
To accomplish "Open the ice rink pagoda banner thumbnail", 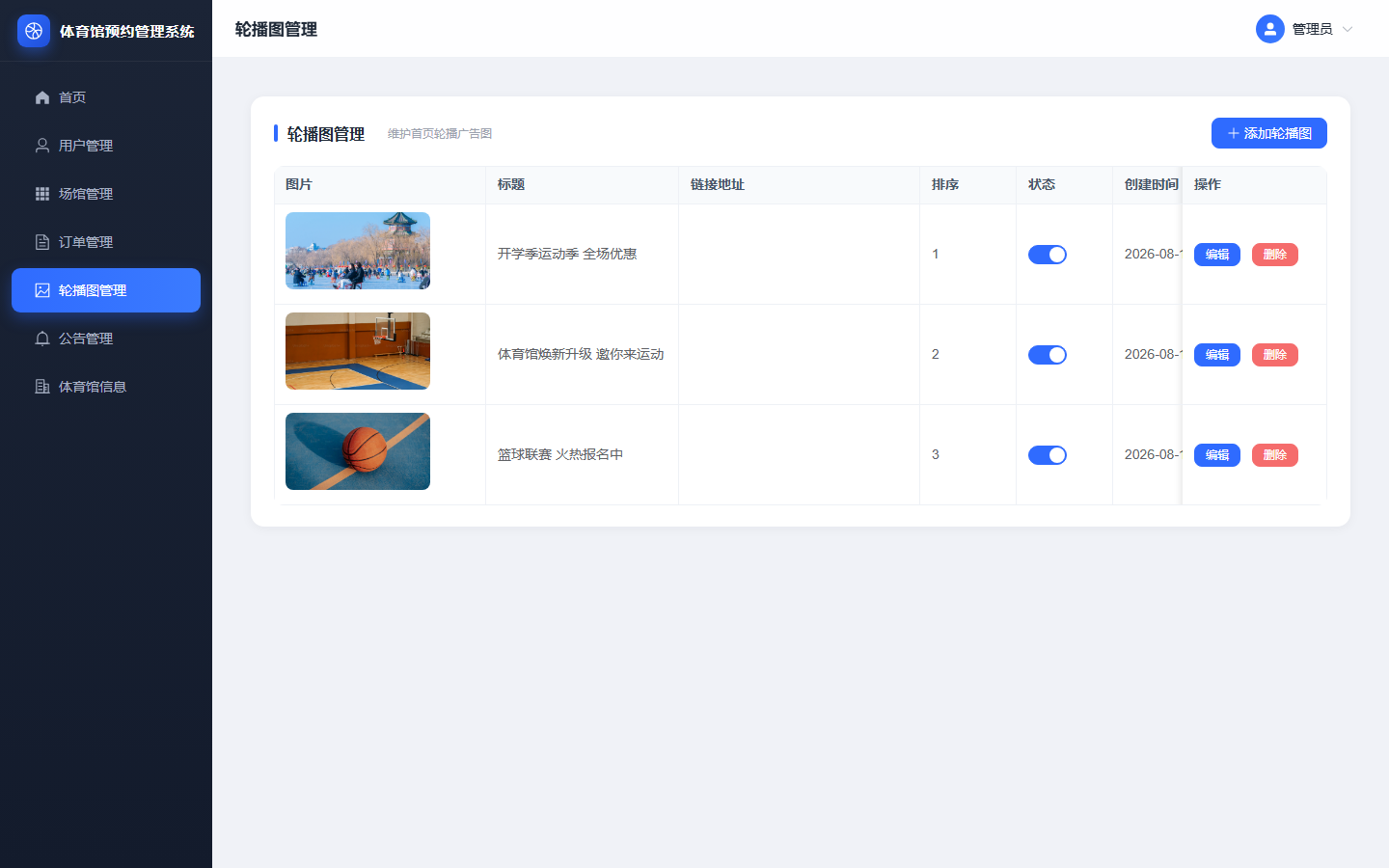I will click(x=358, y=251).
